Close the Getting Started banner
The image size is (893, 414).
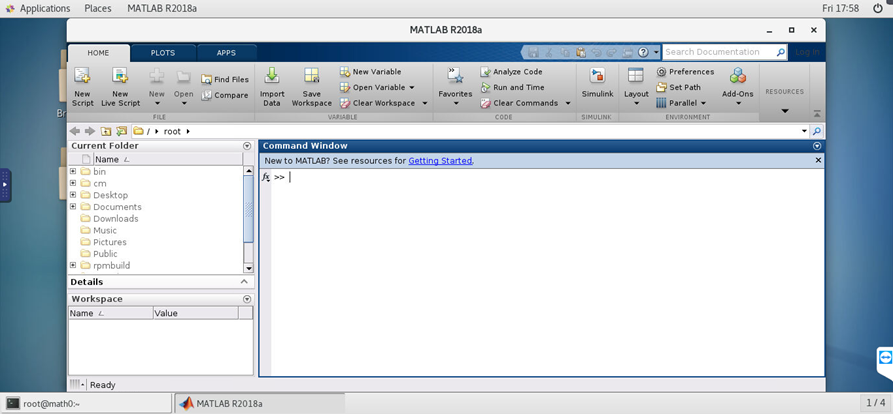(x=818, y=161)
